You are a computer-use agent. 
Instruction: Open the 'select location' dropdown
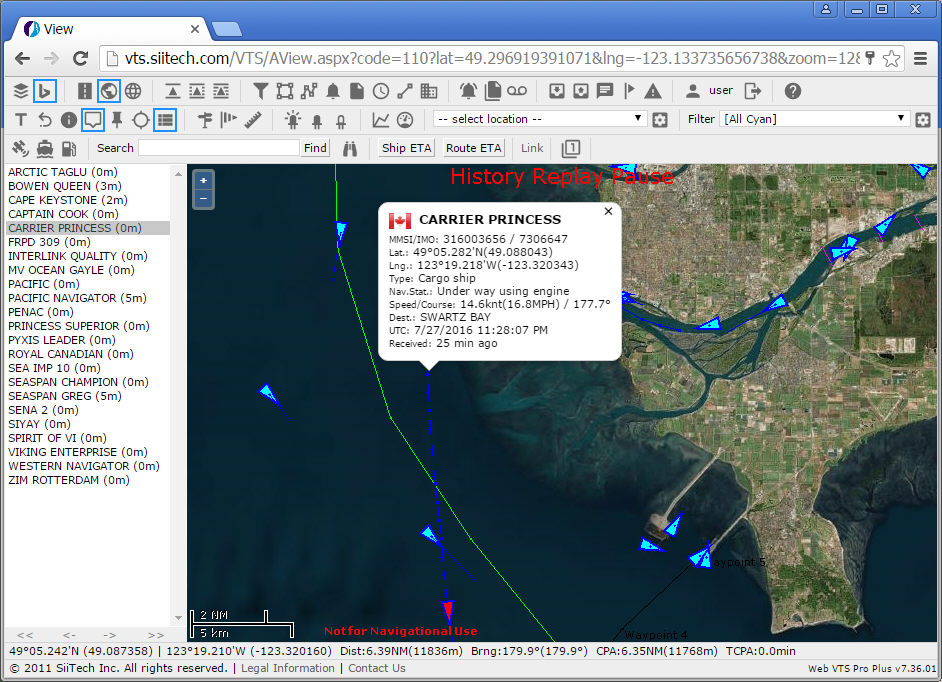(539, 119)
